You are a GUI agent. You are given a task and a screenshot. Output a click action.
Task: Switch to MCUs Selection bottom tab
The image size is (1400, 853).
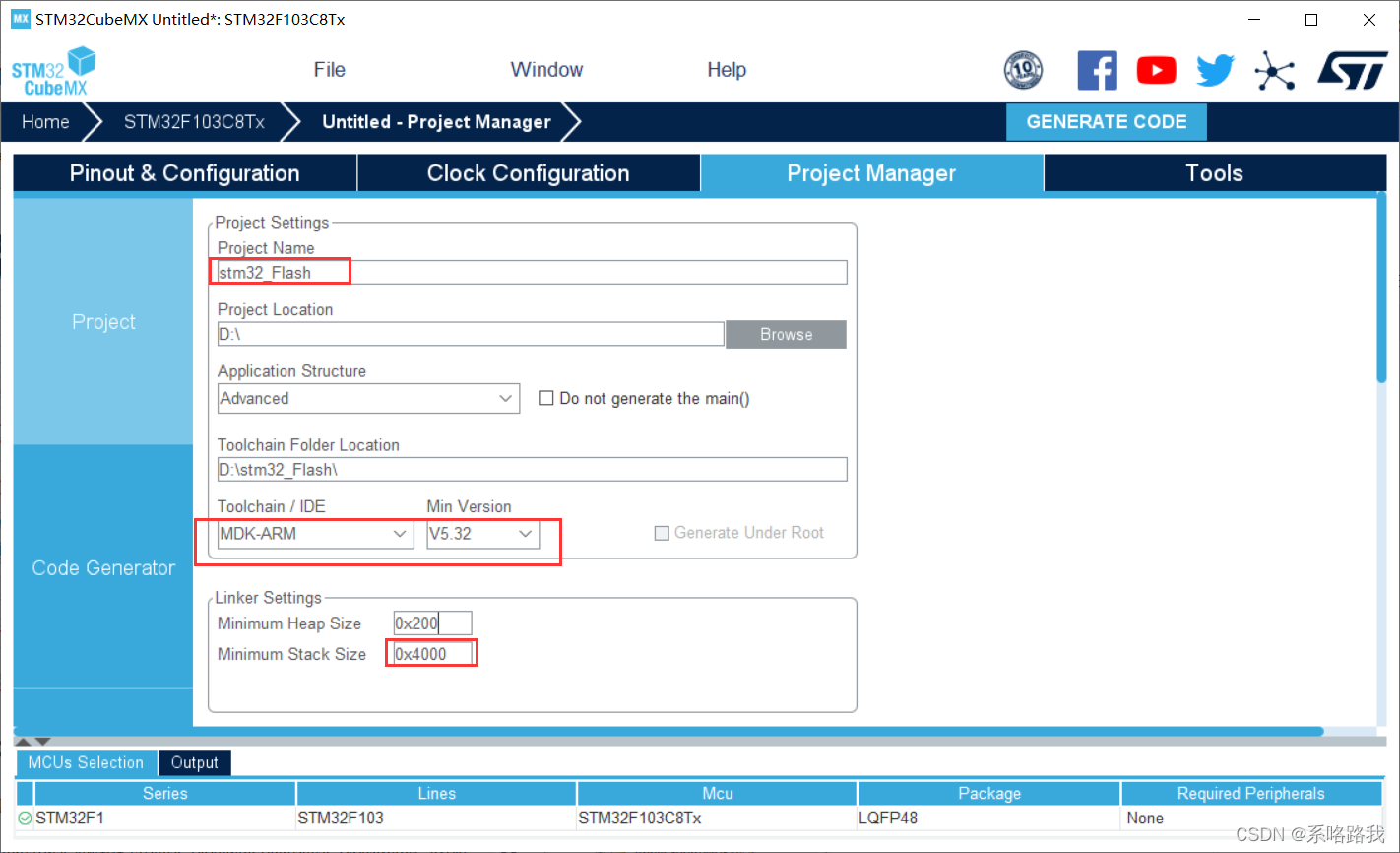pyautogui.click(x=86, y=762)
